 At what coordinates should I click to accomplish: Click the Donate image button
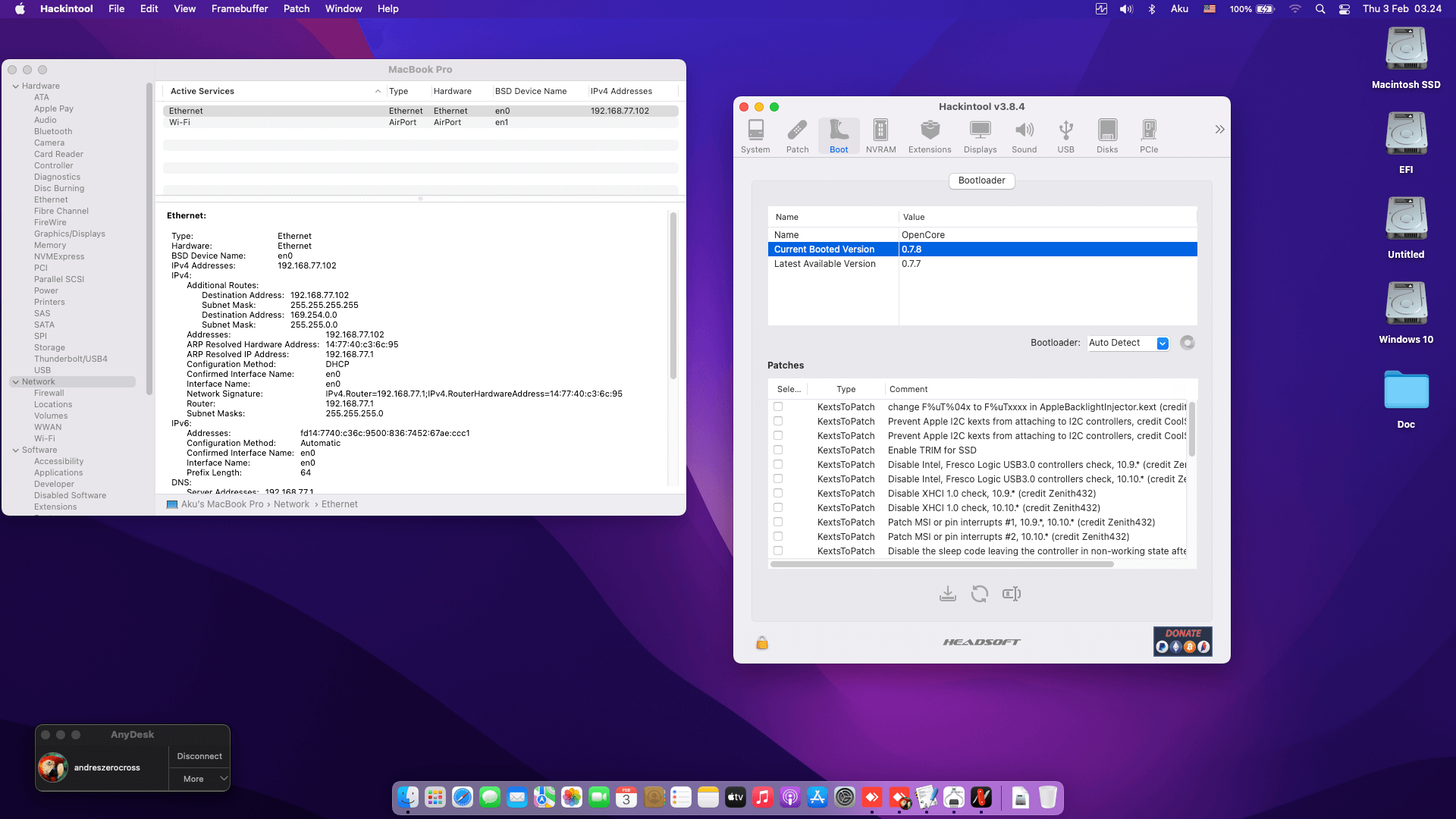1182,641
